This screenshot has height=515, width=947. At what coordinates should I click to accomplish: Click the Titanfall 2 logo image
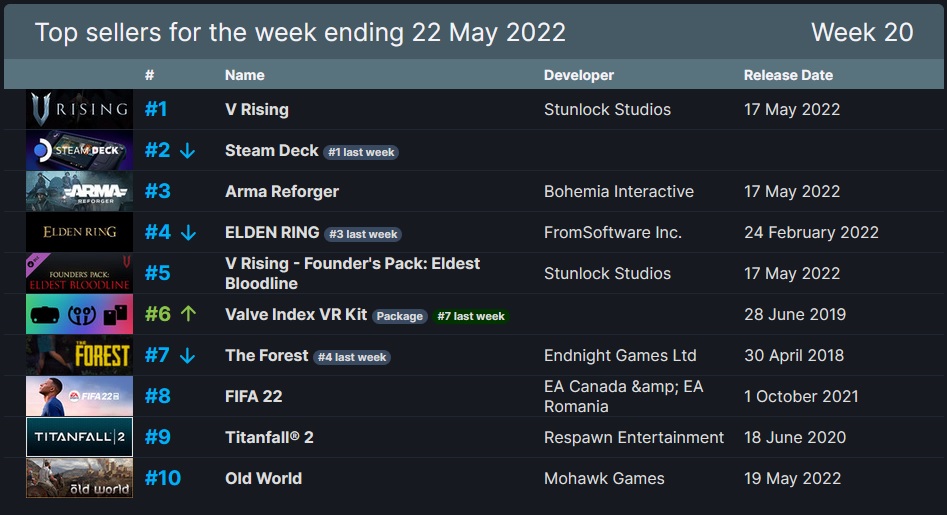tap(79, 437)
